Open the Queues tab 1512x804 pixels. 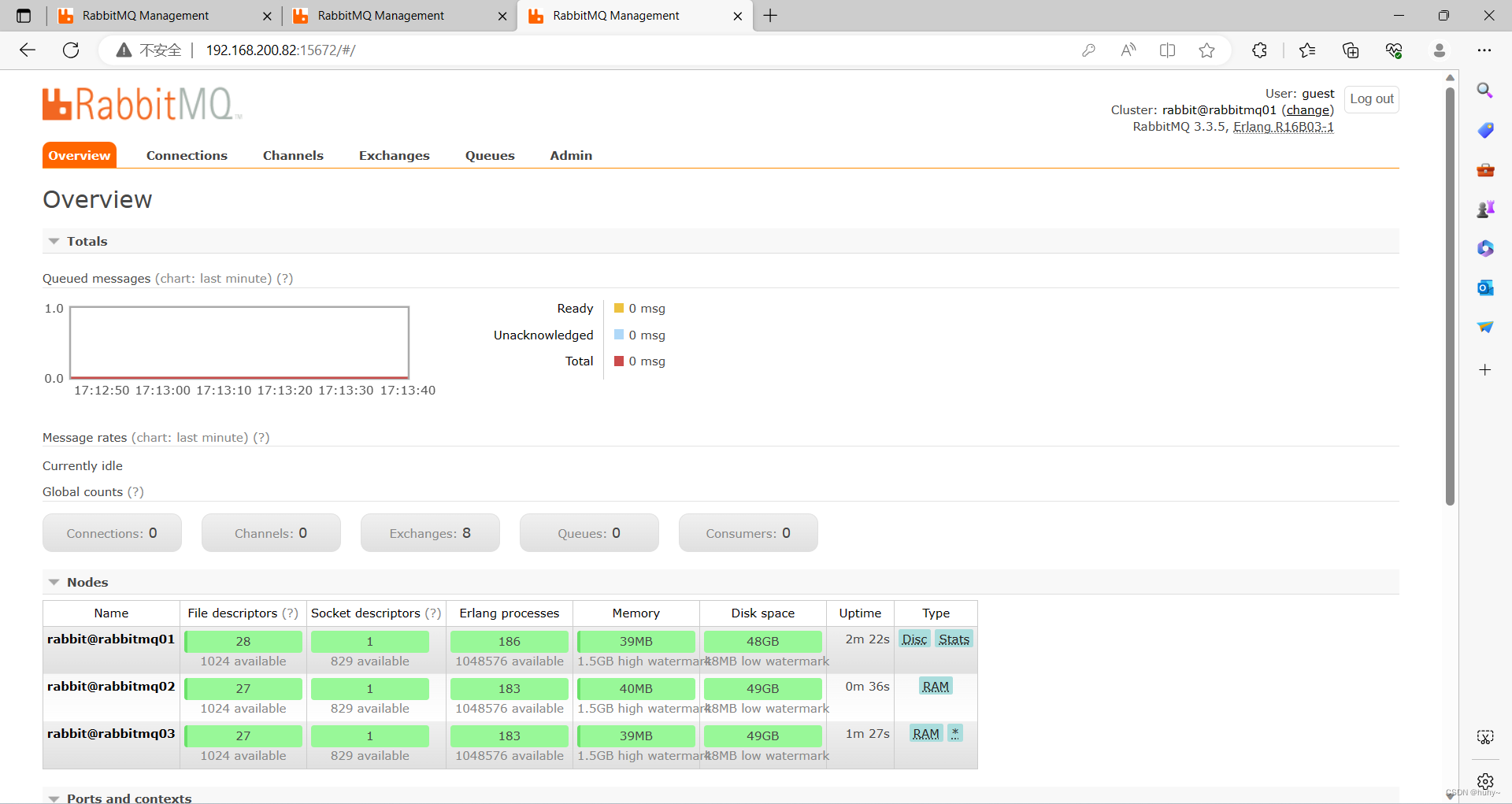pyautogui.click(x=490, y=156)
